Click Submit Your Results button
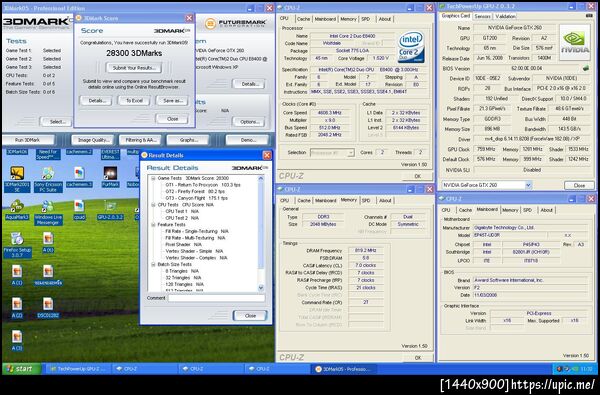Viewport: 600px width, 395px height. (x=134, y=68)
